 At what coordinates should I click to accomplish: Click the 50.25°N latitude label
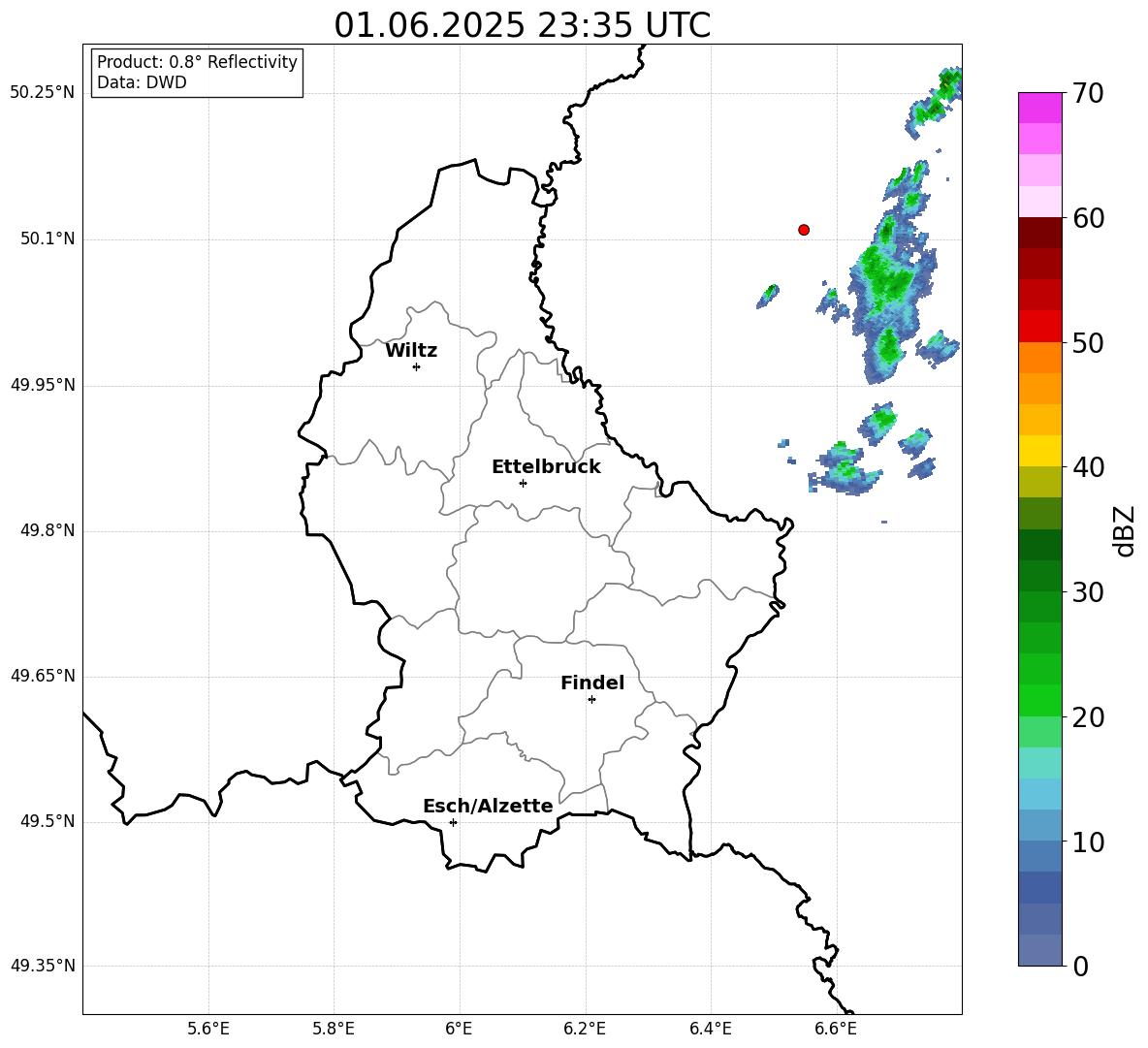tap(43, 93)
